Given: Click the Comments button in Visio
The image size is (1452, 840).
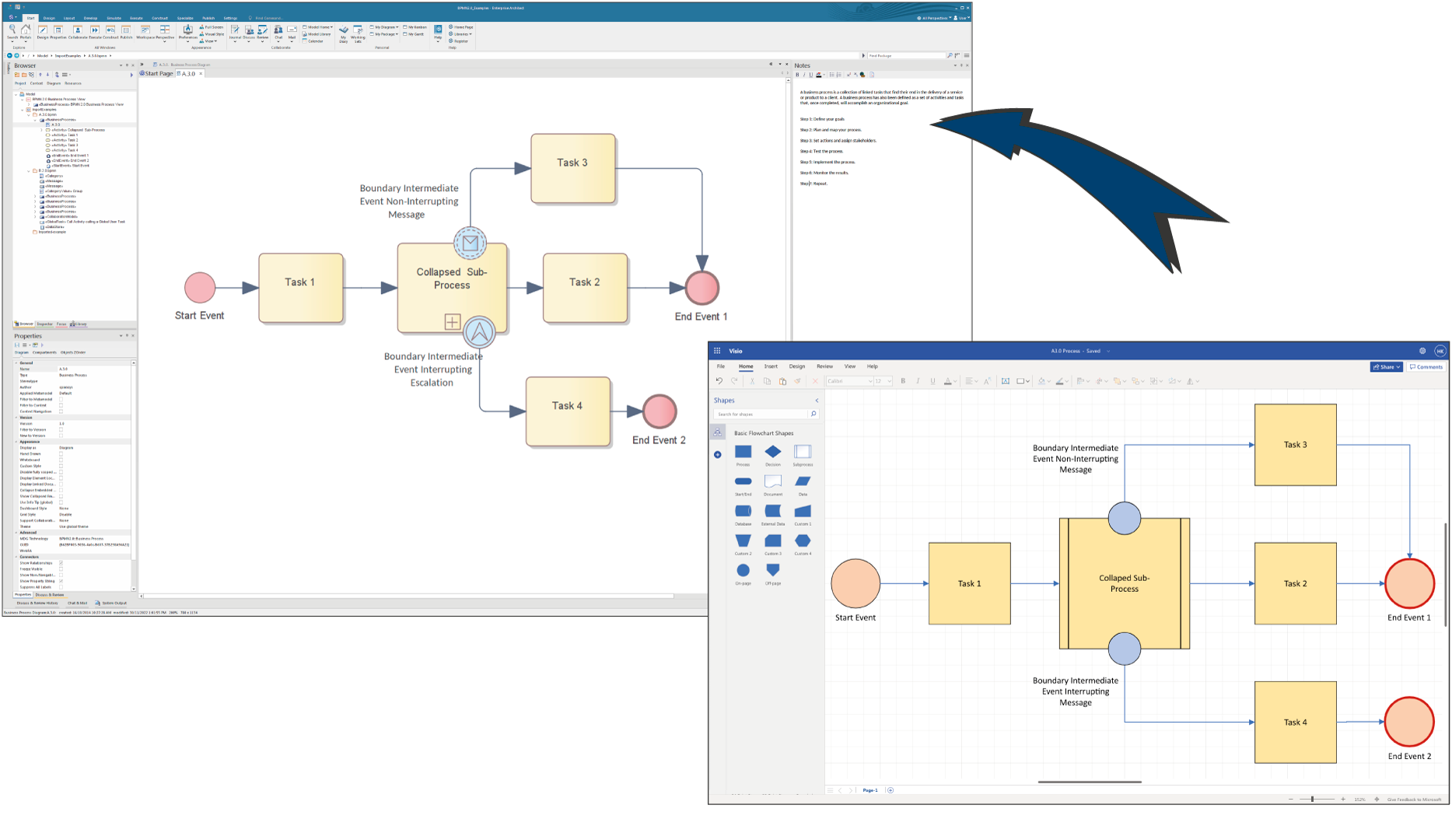Looking at the screenshot, I should [x=1426, y=367].
